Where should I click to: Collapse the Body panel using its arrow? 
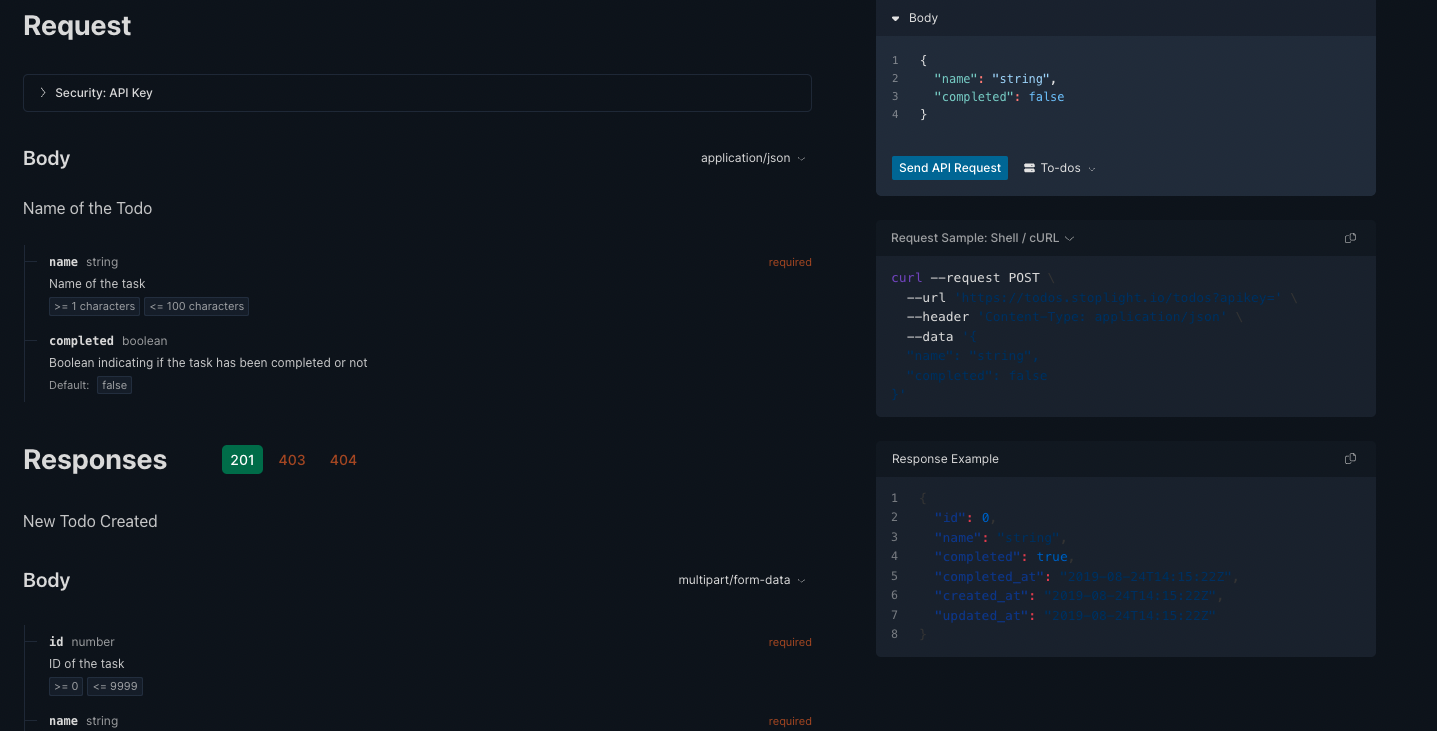coord(894,17)
